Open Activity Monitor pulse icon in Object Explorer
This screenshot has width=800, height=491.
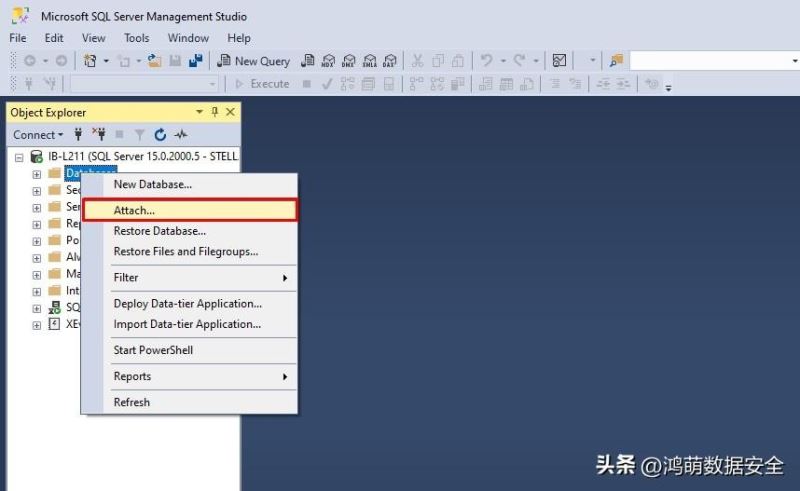point(181,135)
